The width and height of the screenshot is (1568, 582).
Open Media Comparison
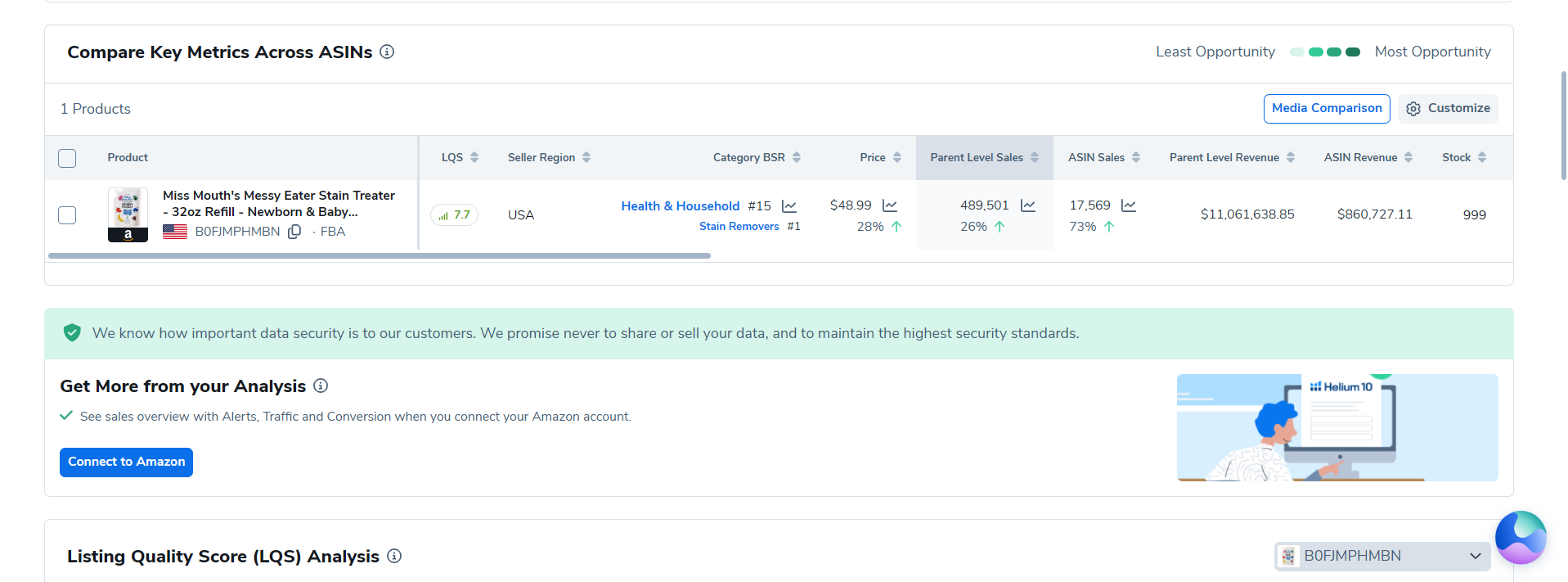click(1327, 109)
